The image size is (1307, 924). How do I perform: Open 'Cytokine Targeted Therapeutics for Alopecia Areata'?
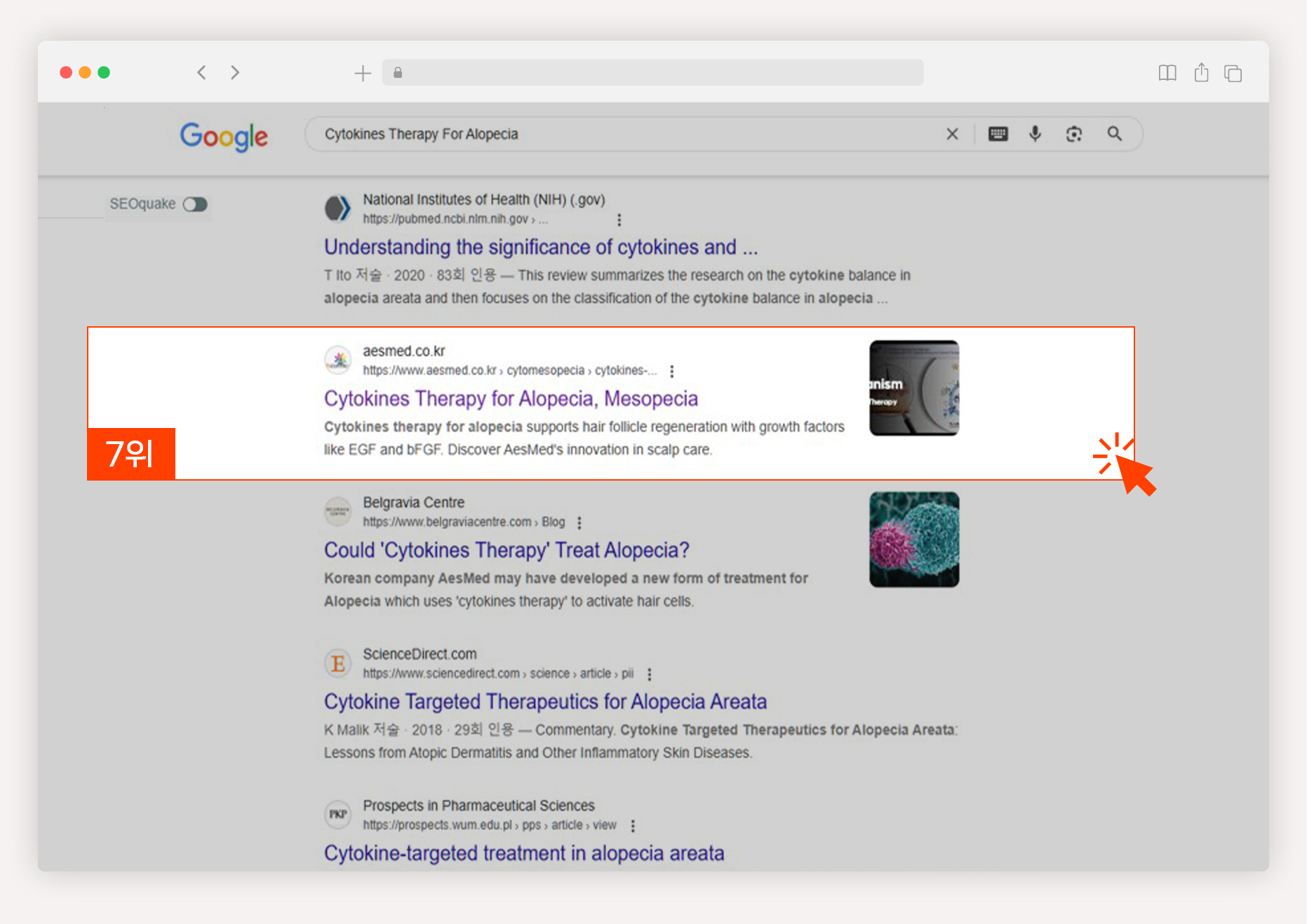(545, 702)
